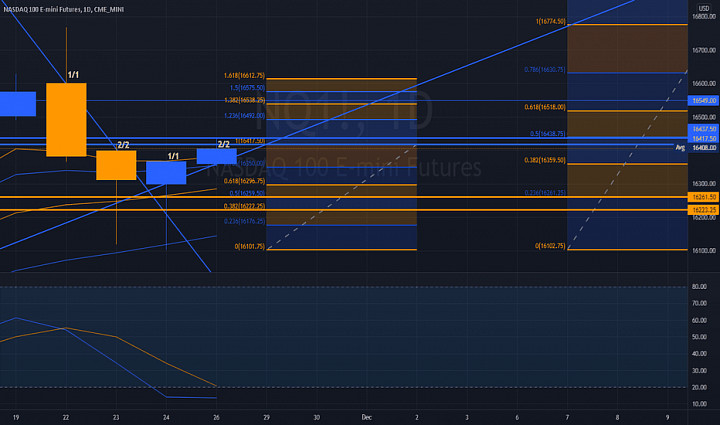Click date 29 on the time axis
Screen dimensions: 720x425
tap(266, 417)
